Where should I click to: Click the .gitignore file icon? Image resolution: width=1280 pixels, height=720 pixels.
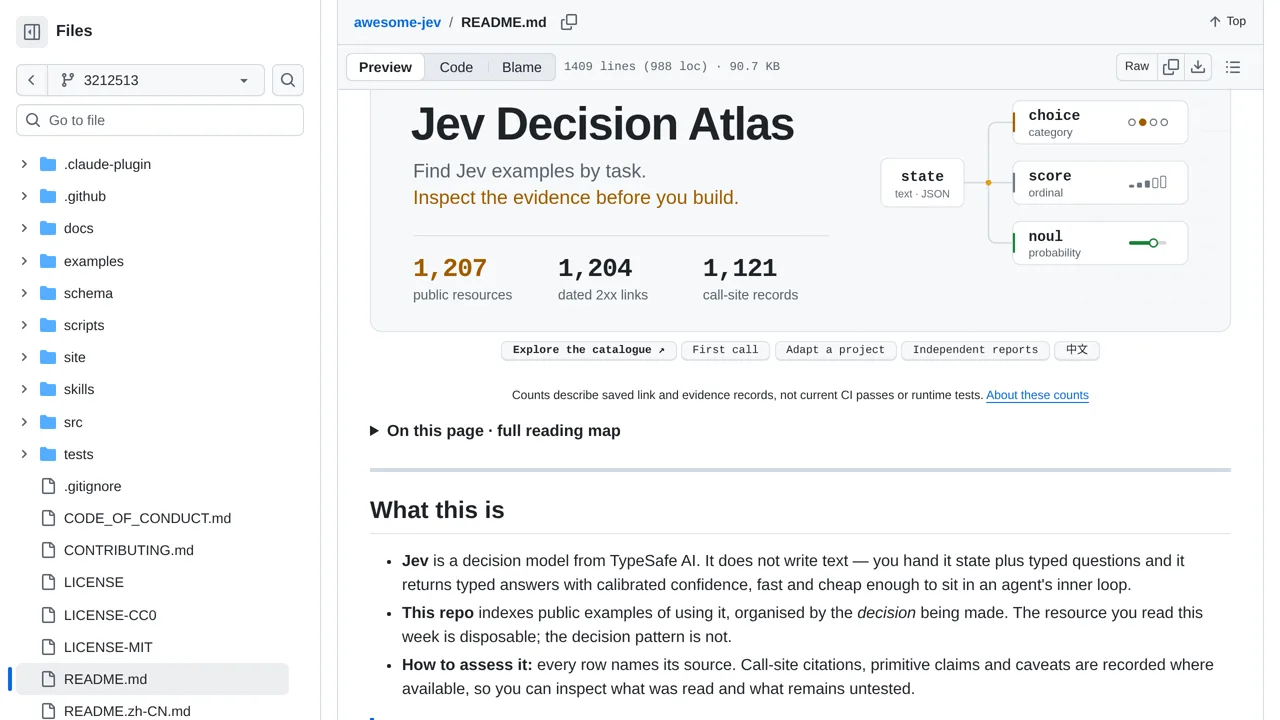[48, 486]
